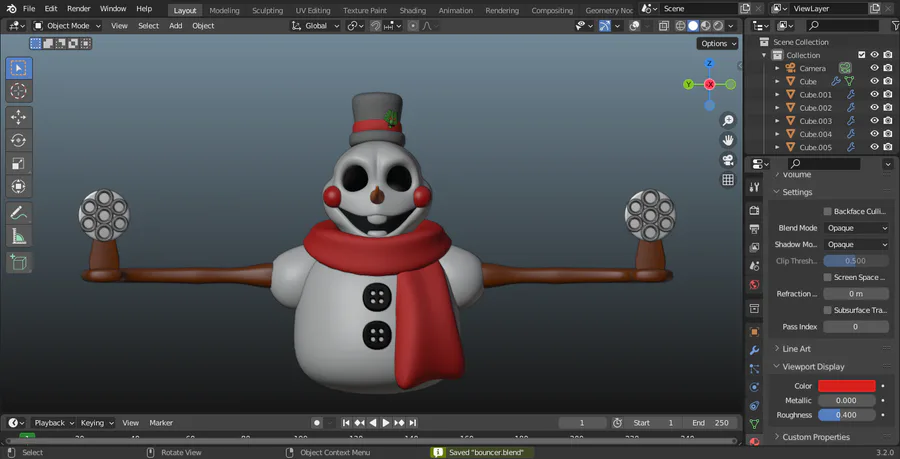This screenshot has height=459, width=900.
Task: Enable Backface Culling checkbox
Action: (x=827, y=212)
